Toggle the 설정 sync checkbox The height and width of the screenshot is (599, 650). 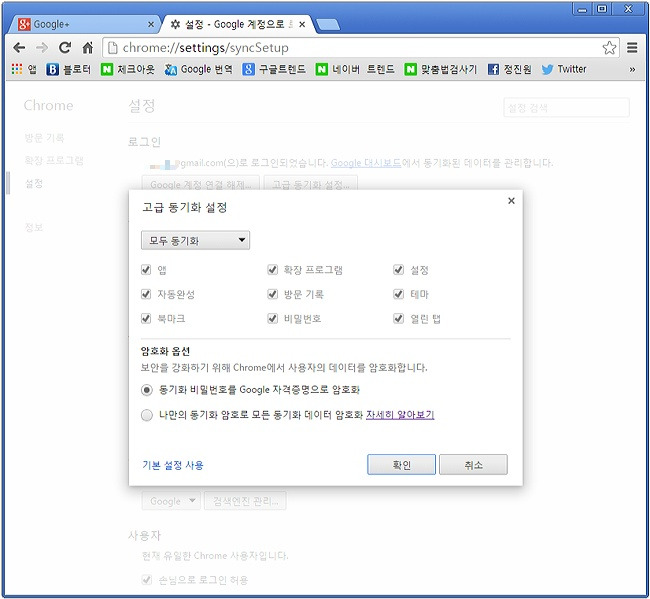[x=398, y=270]
